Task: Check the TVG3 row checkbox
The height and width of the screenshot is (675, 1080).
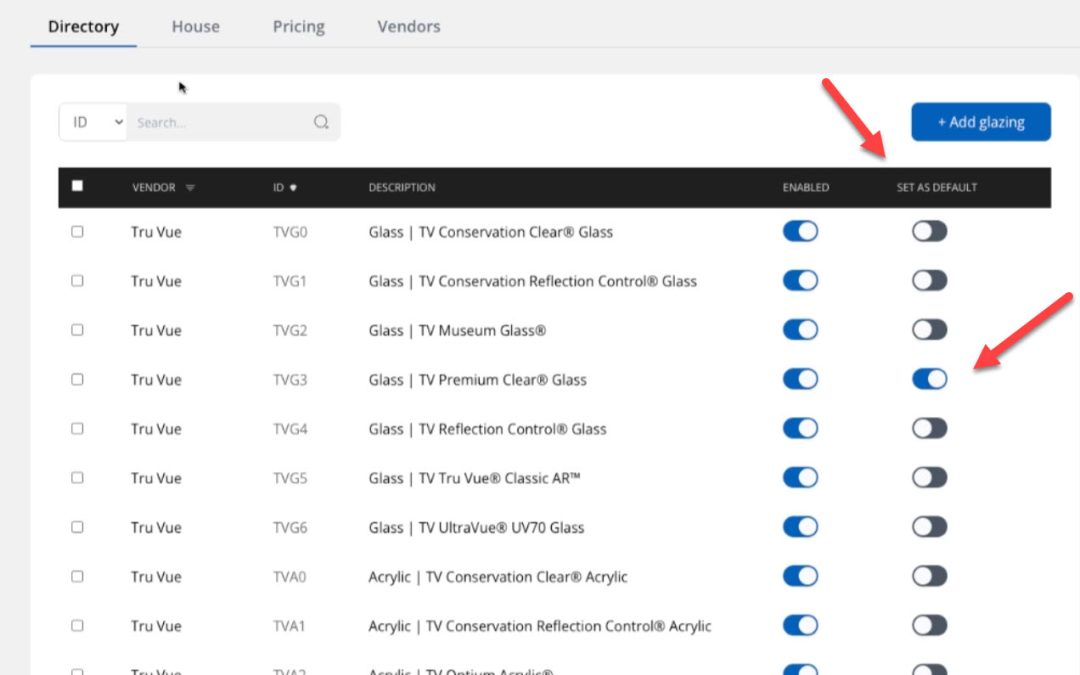Action: 77,379
